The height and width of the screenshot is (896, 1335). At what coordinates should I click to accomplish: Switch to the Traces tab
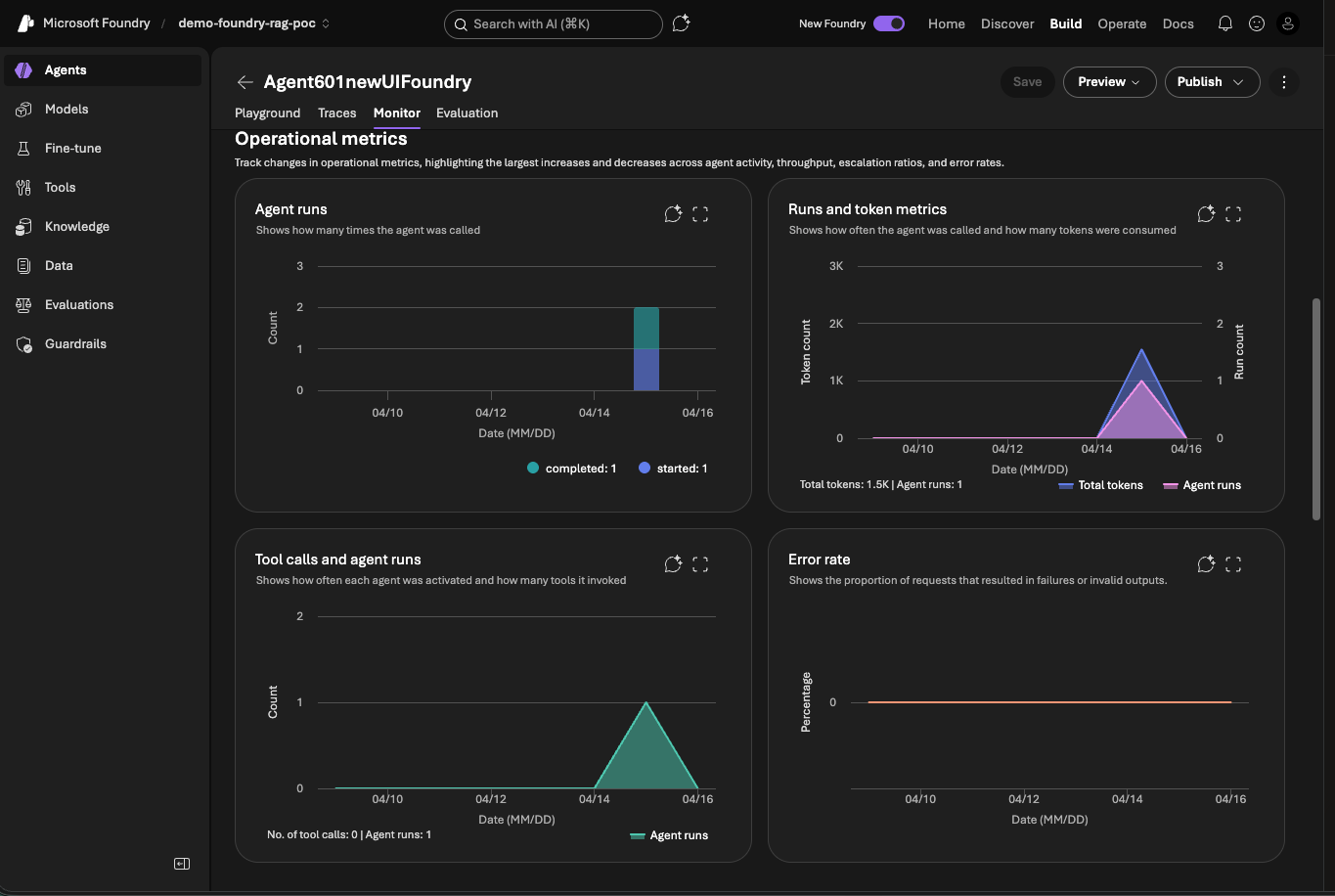(336, 112)
